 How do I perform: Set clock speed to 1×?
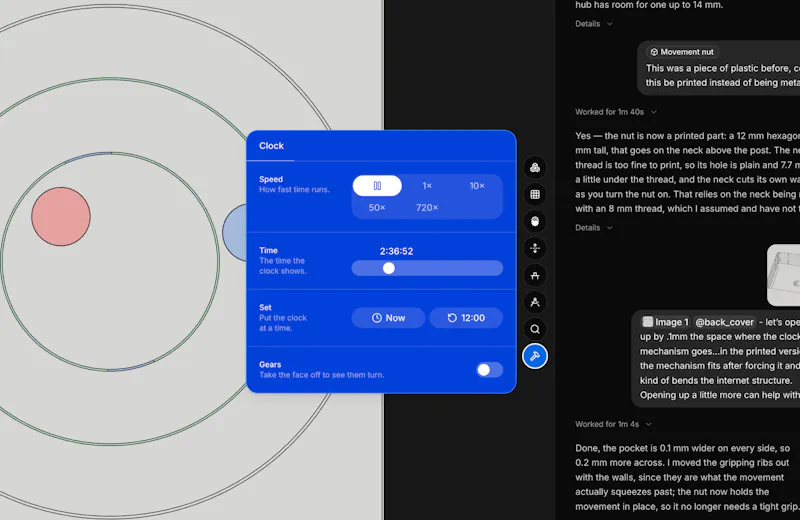tap(427, 186)
